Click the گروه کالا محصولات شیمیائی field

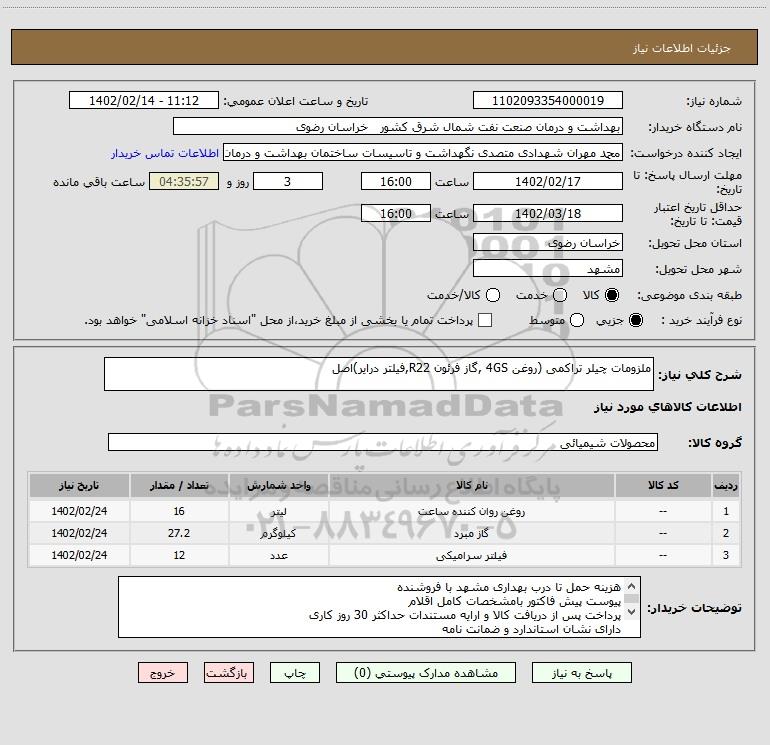pyautogui.click(x=383, y=442)
